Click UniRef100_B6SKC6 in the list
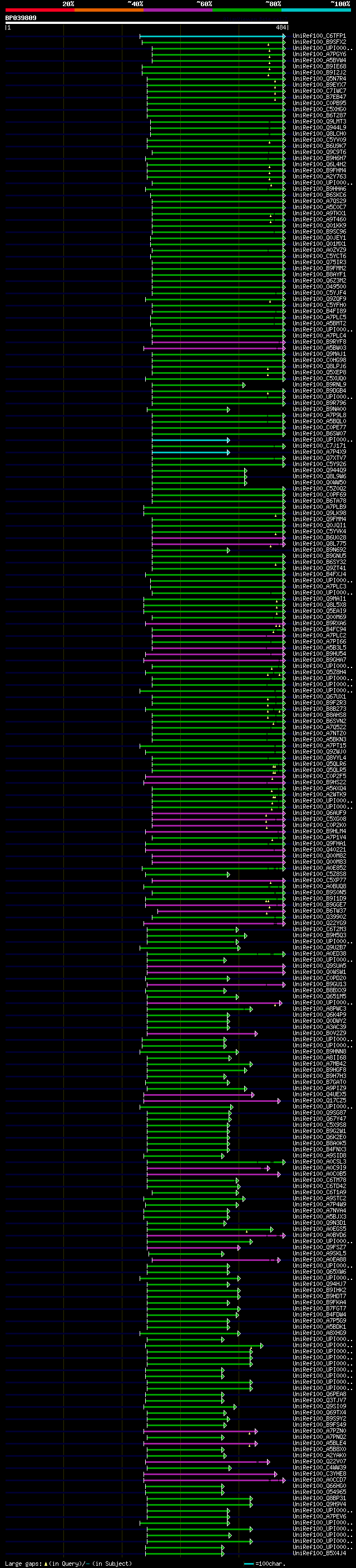356x1568 pixels. [319, 195]
